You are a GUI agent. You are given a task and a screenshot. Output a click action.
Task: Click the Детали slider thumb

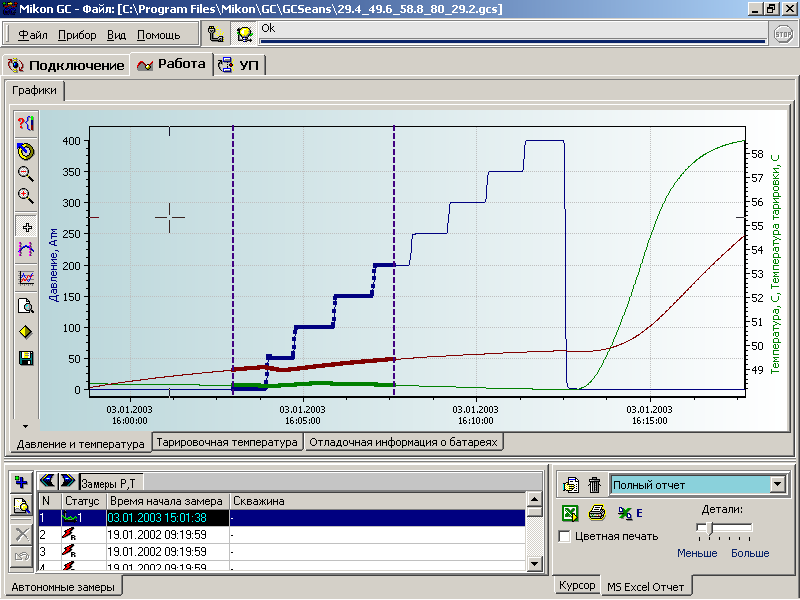(x=708, y=527)
